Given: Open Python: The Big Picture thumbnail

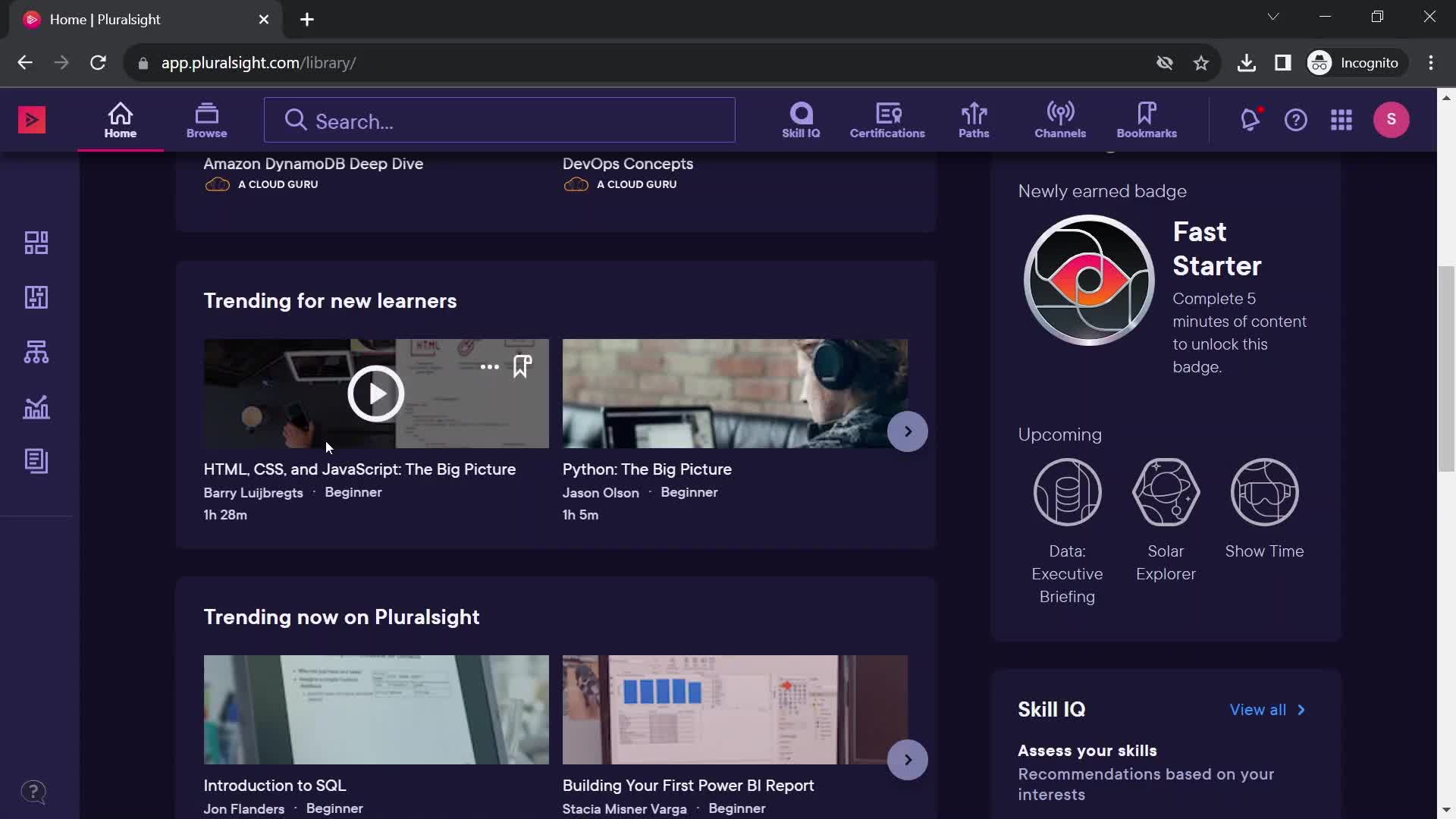Looking at the screenshot, I should (735, 394).
